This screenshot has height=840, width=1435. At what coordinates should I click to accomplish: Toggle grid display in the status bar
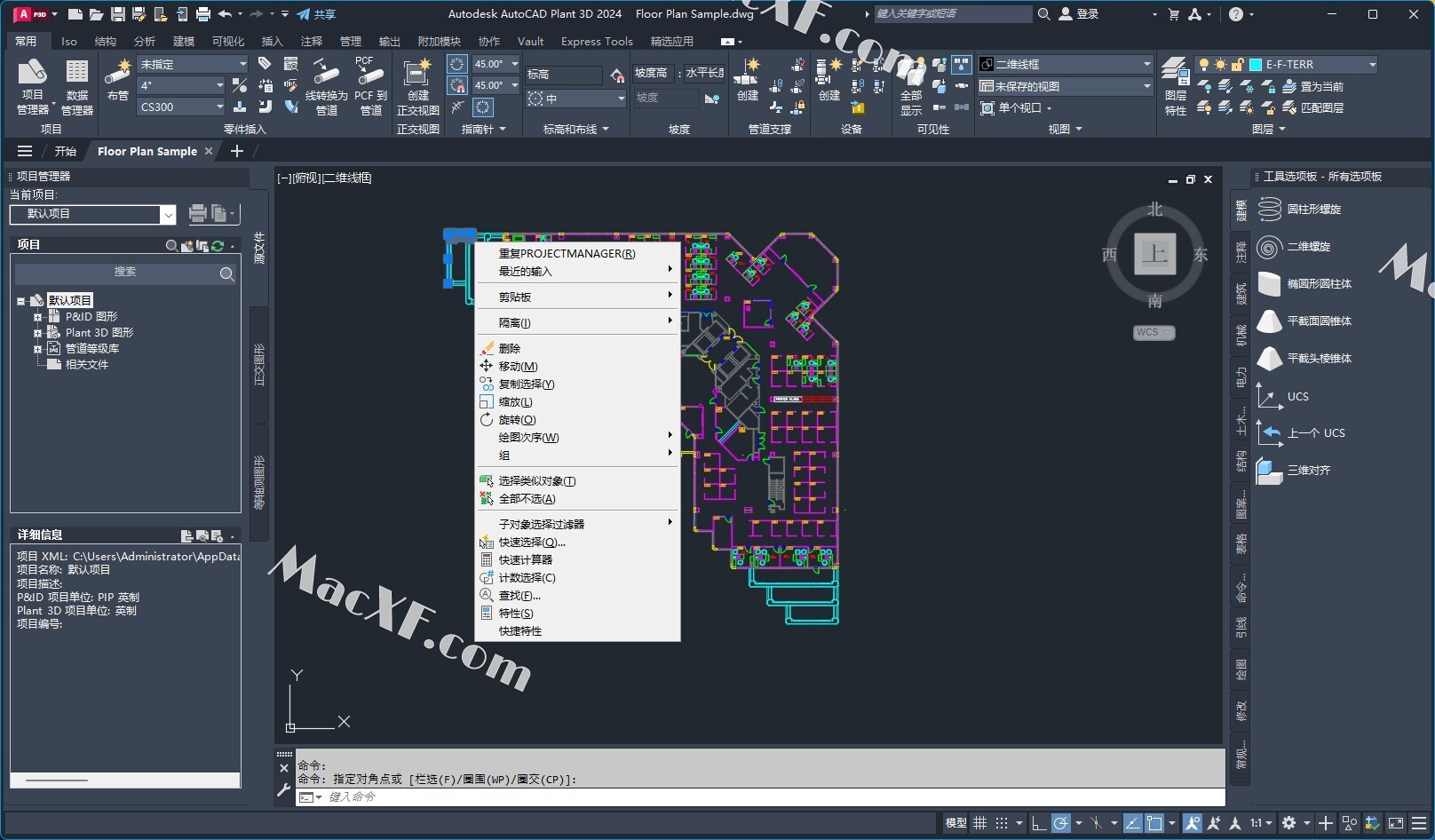pos(980,823)
